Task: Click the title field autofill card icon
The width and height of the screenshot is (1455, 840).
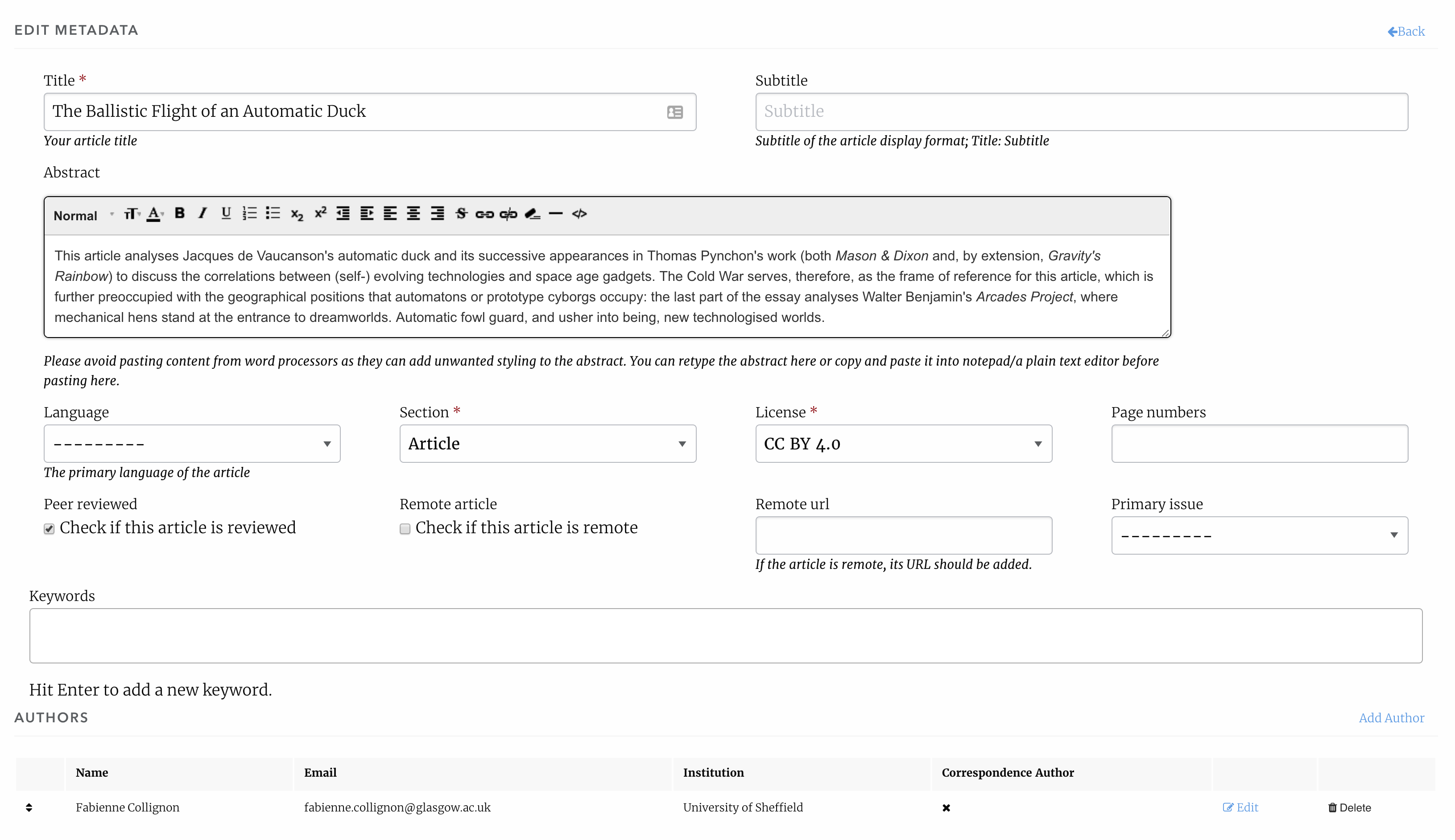Action: 675,112
